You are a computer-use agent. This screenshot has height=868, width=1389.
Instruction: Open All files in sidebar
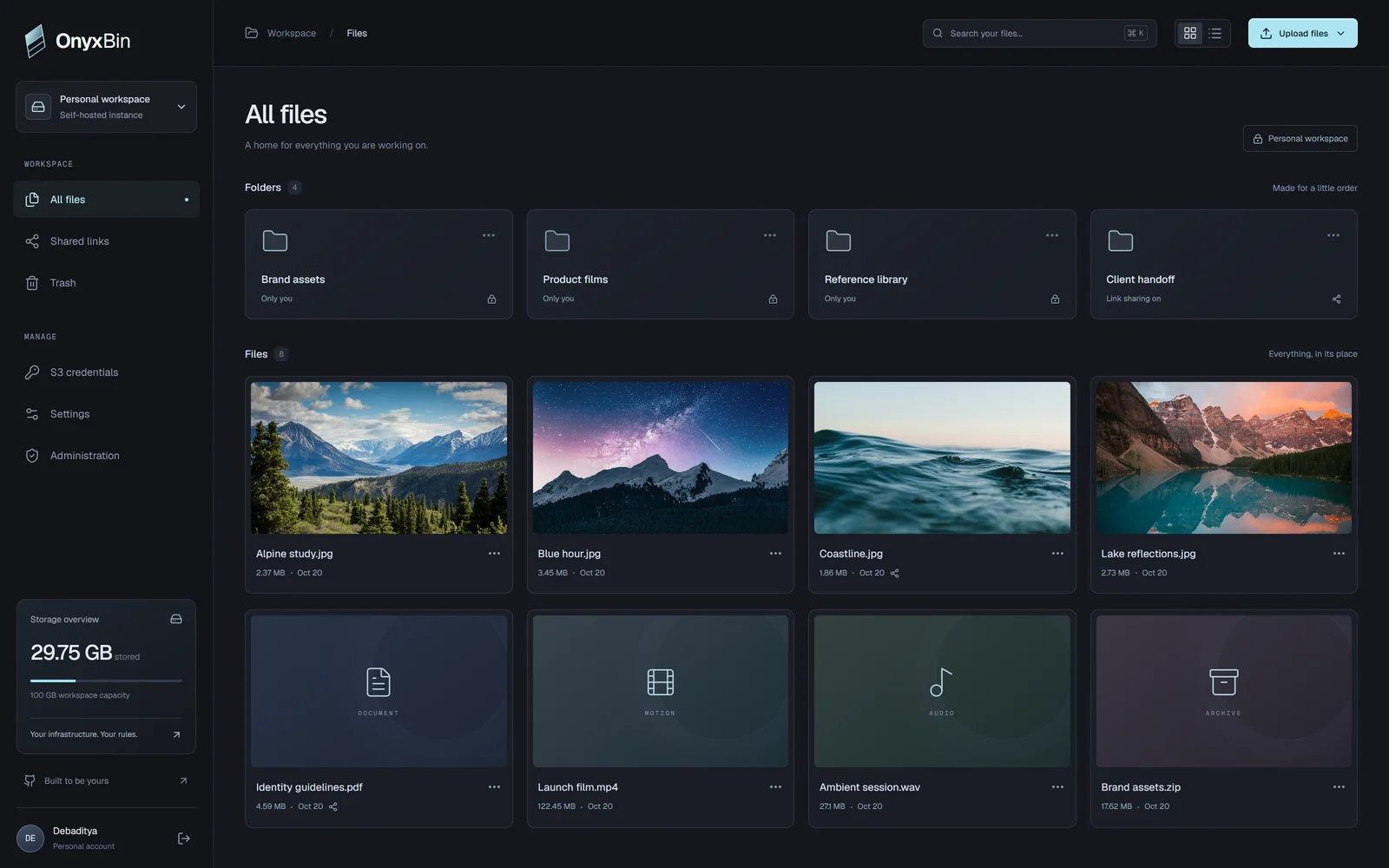pos(106,200)
